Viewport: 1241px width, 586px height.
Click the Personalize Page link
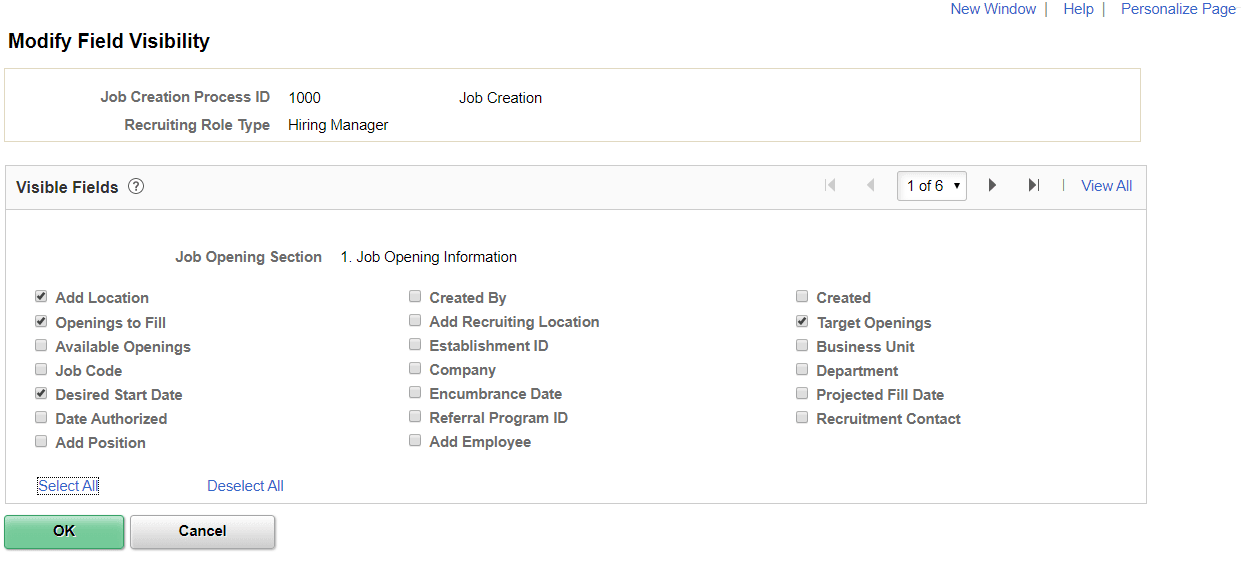[x=1177, y=9]
